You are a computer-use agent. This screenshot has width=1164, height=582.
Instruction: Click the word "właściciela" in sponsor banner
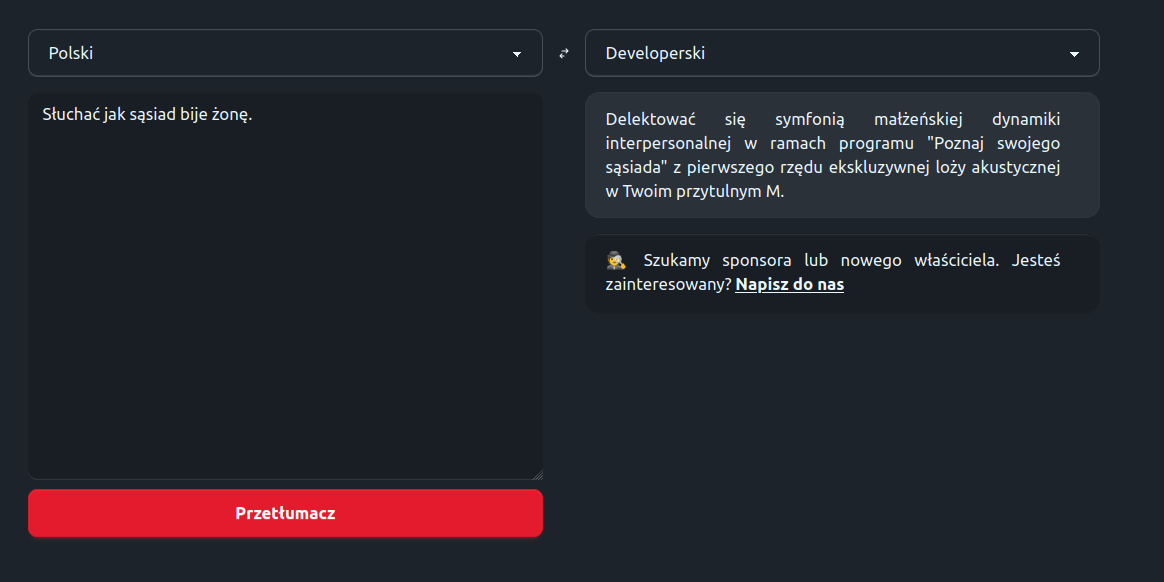(x=955, y=261)
